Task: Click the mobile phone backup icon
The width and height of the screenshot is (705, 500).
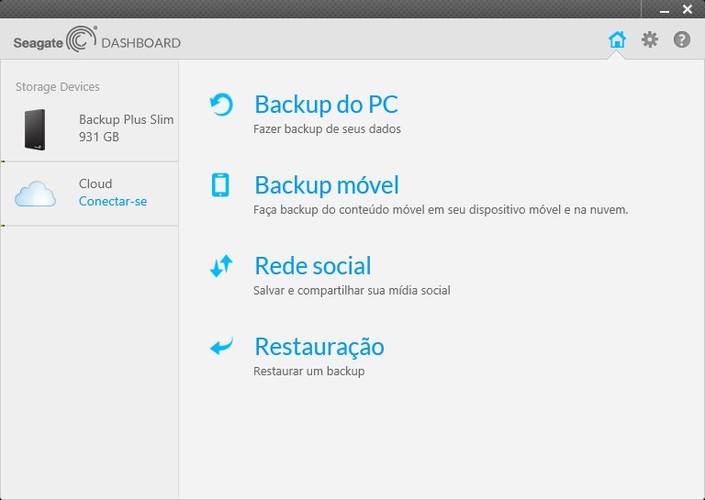Action: point(220,185)
